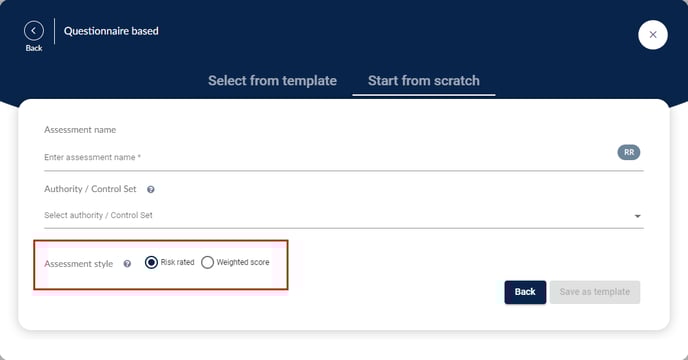Click the Assessment name label
Viewport: 688px width, 360px height.
(80, 130)
